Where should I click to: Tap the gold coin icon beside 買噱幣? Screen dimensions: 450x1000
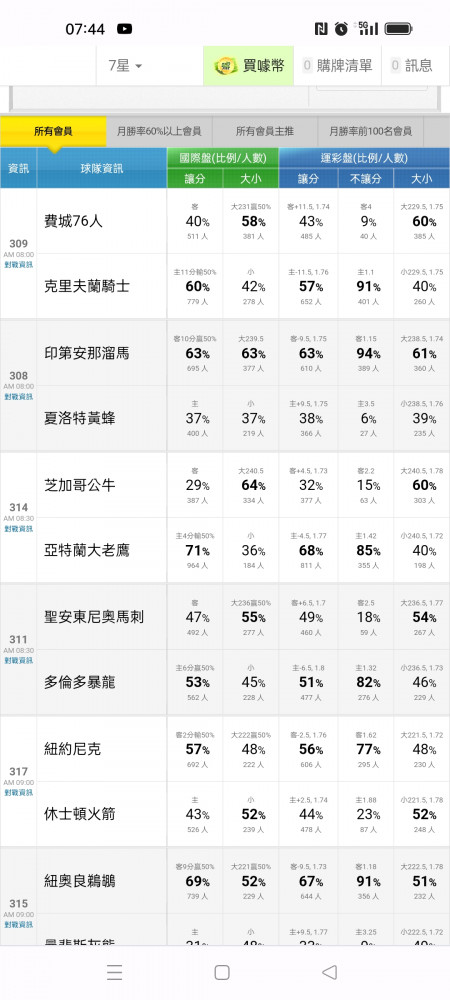tap(225, 66)
